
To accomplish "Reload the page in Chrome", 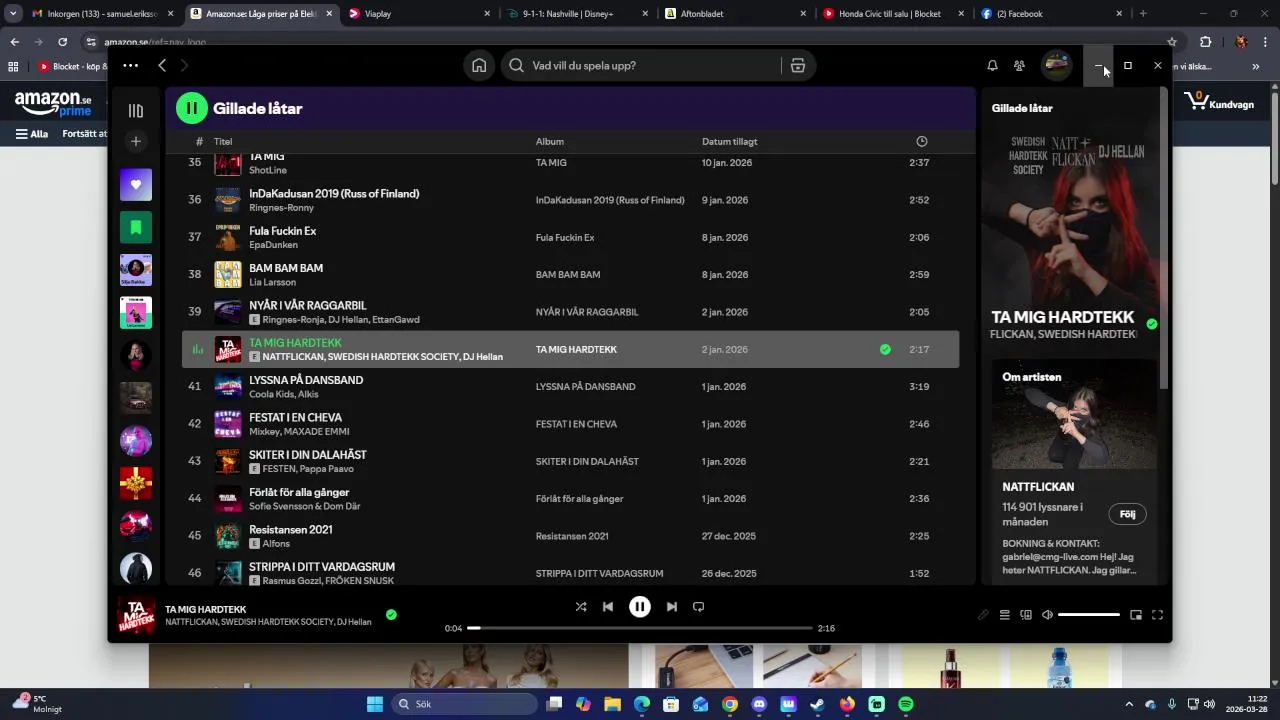I will (62, 42).
